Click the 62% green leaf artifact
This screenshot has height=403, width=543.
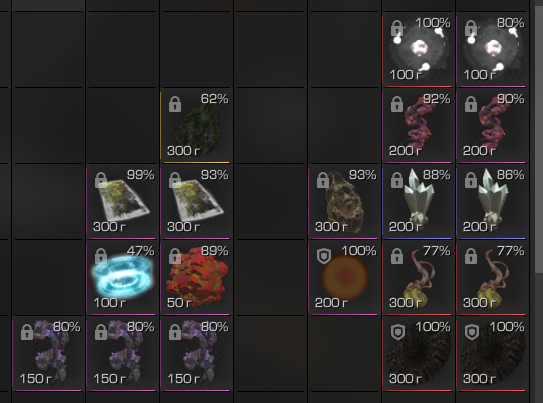click(196, 125)
